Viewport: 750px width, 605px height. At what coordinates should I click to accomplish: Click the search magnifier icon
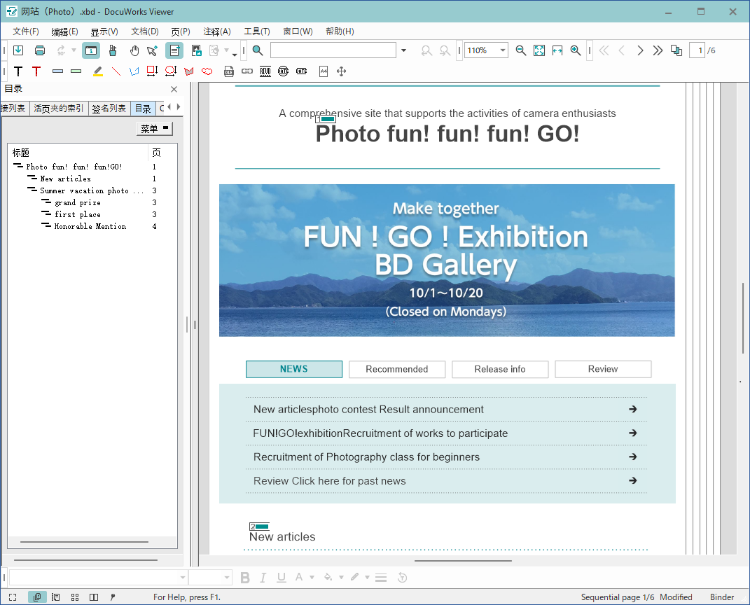(x=258, y=50)
